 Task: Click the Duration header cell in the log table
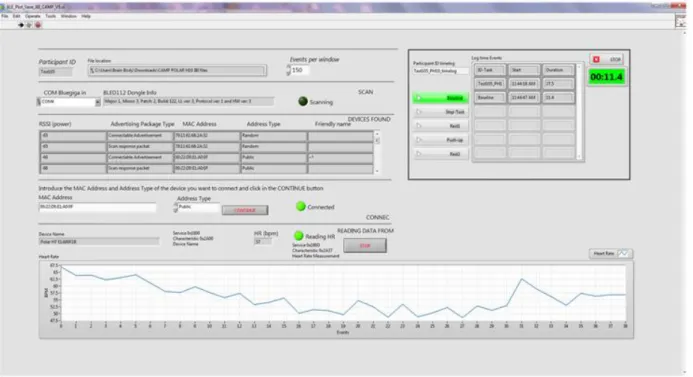point(559,70)
